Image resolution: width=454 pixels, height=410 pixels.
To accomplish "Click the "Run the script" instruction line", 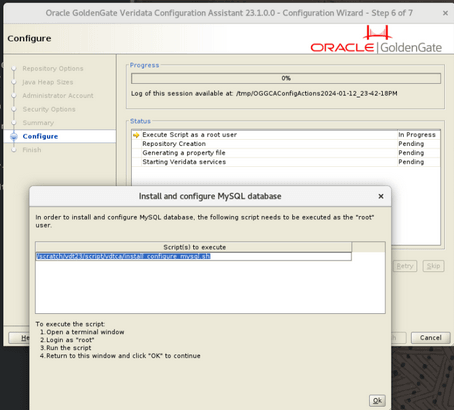I will pyautogui.click(x=66, y=348).
